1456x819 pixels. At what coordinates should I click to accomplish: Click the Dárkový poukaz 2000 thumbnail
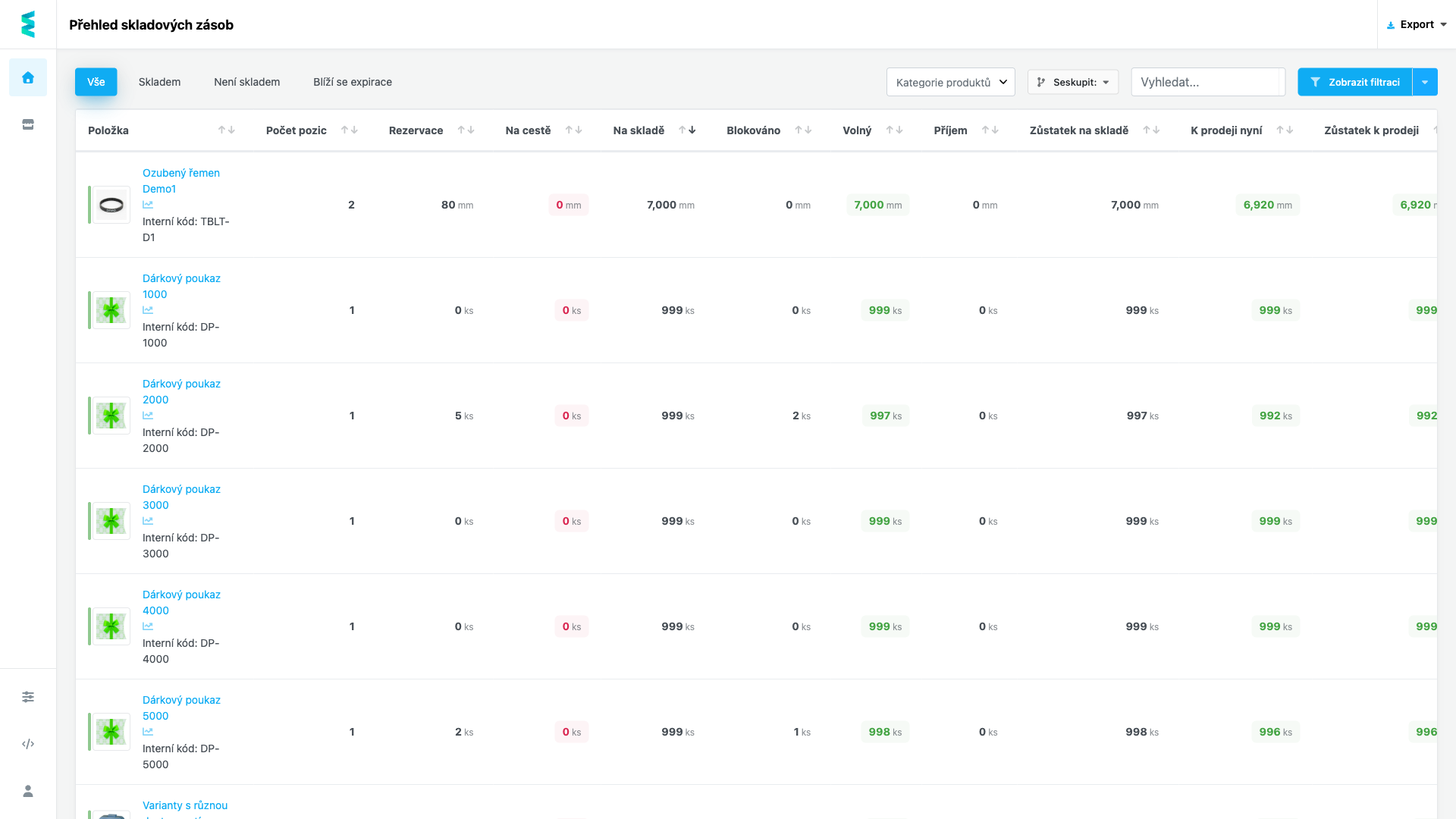[111, 416]
